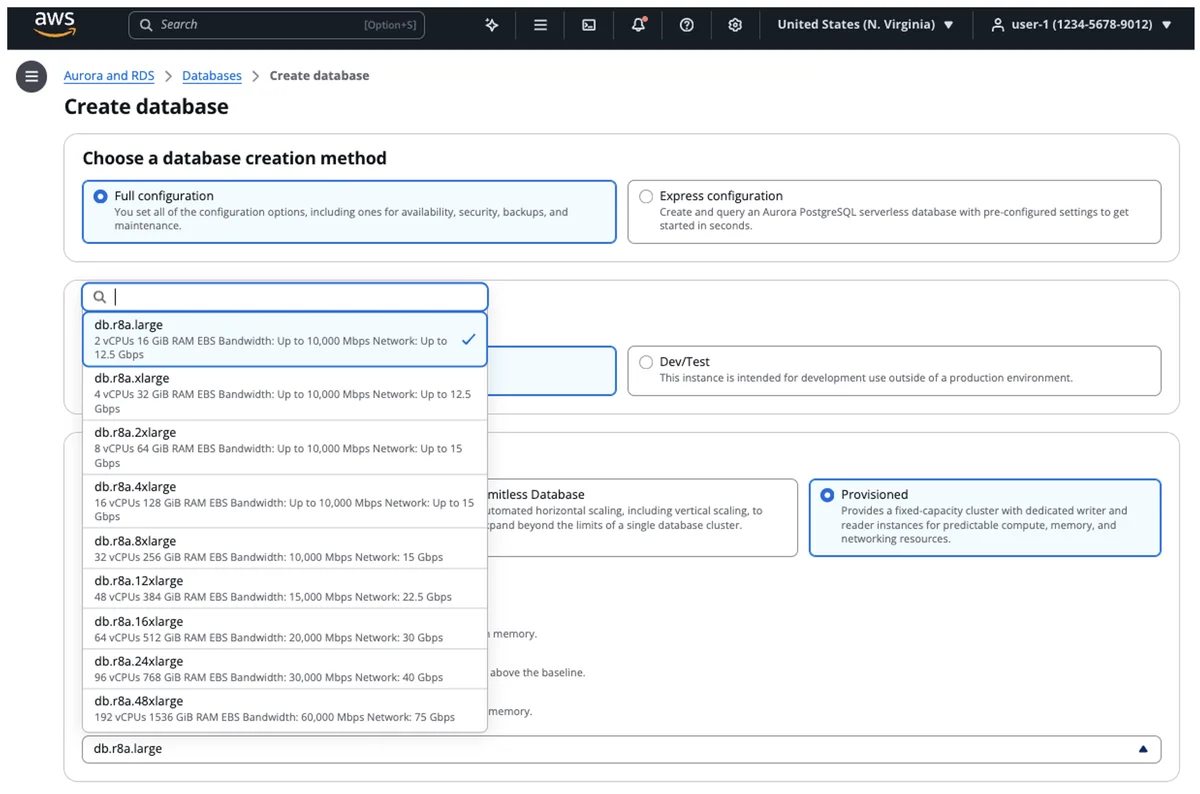Image resolution: width=1200 pixels, height=794 pixels.
Task: Toggle the side navigation hamburger button
Action: (x=31, y=76)
